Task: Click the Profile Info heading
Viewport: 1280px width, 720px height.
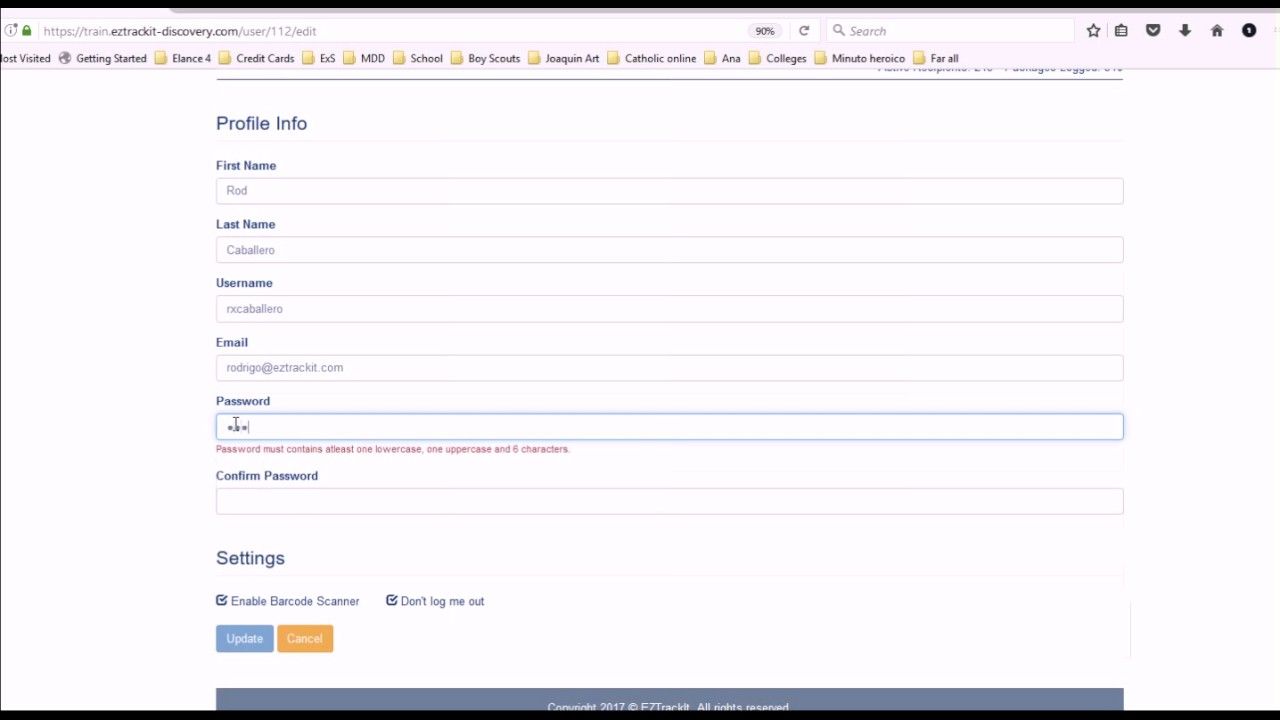Action: tap(261, 124)
